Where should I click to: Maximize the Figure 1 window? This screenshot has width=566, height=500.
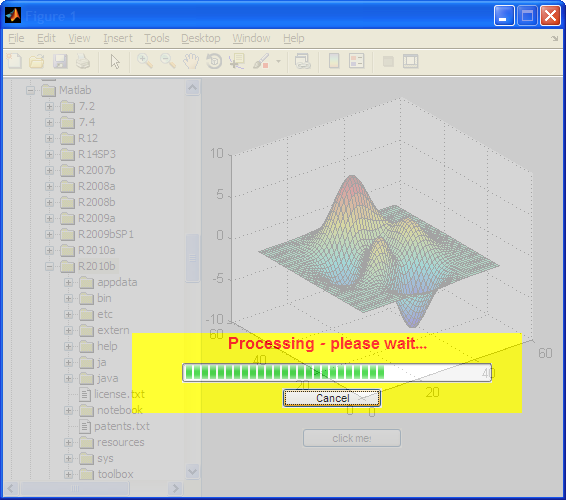pyautogui.click(x=527, y=16)
